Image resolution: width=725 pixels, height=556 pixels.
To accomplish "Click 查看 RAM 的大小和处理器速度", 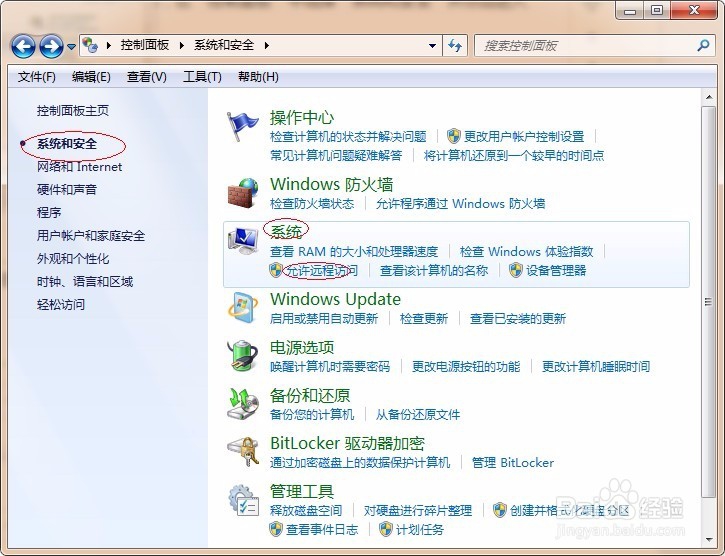I will pyautogui.click(x=354, y=252).
